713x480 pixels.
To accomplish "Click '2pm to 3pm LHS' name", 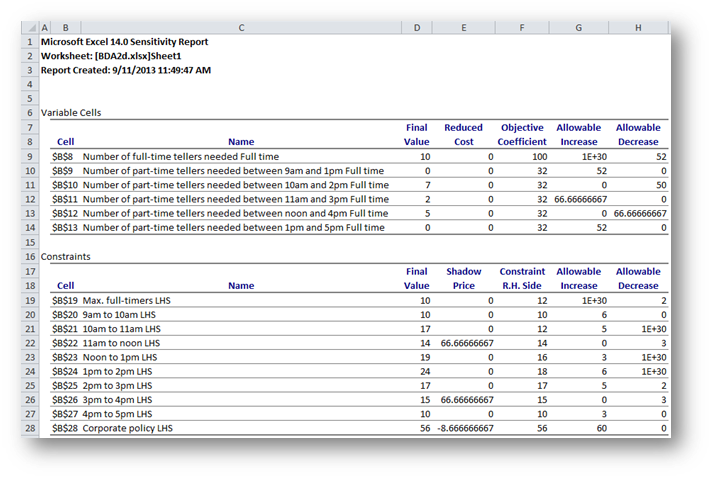I will [117, 385].
